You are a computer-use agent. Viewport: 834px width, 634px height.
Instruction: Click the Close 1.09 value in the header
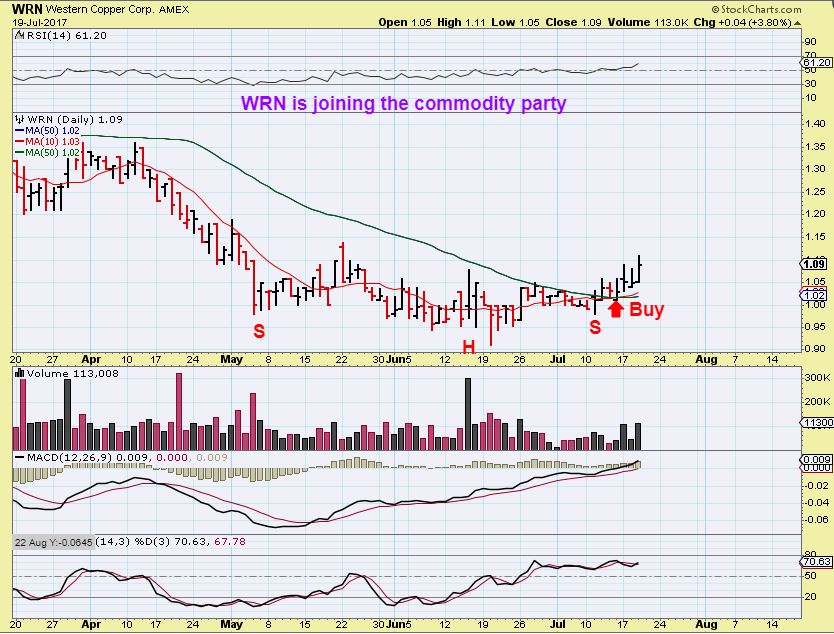[x=573, y=22]
